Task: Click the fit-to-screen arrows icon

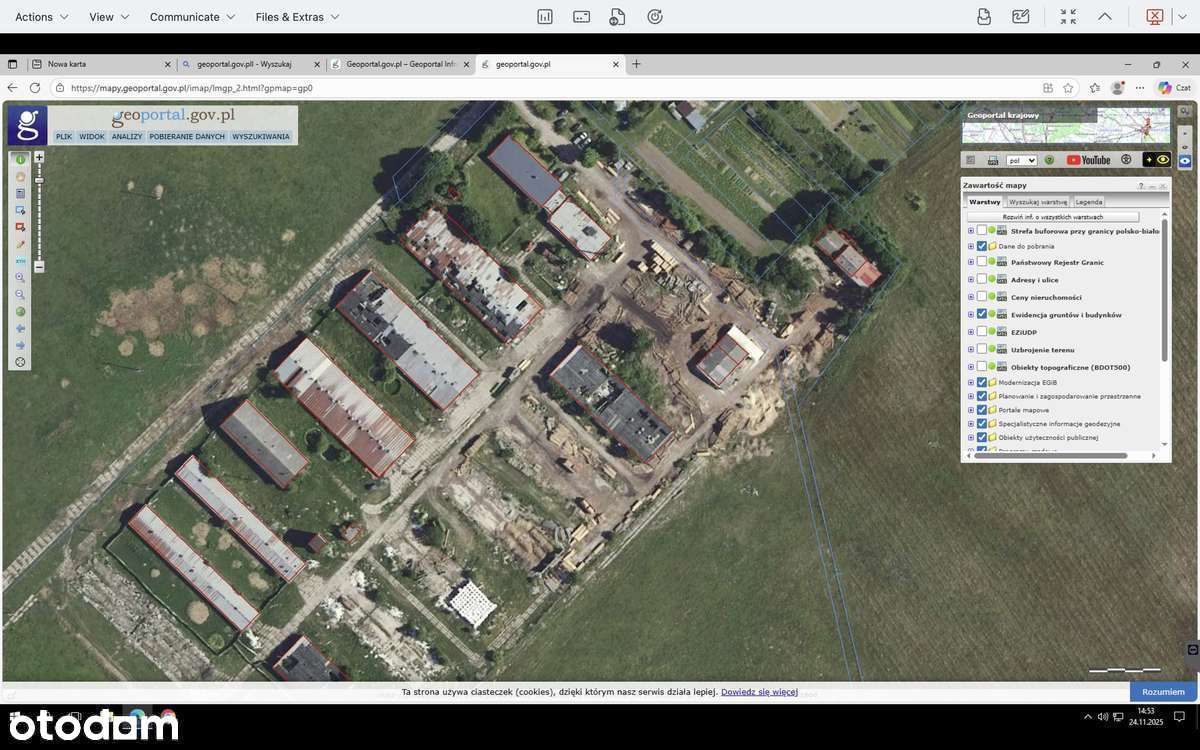Action: 1068,16
